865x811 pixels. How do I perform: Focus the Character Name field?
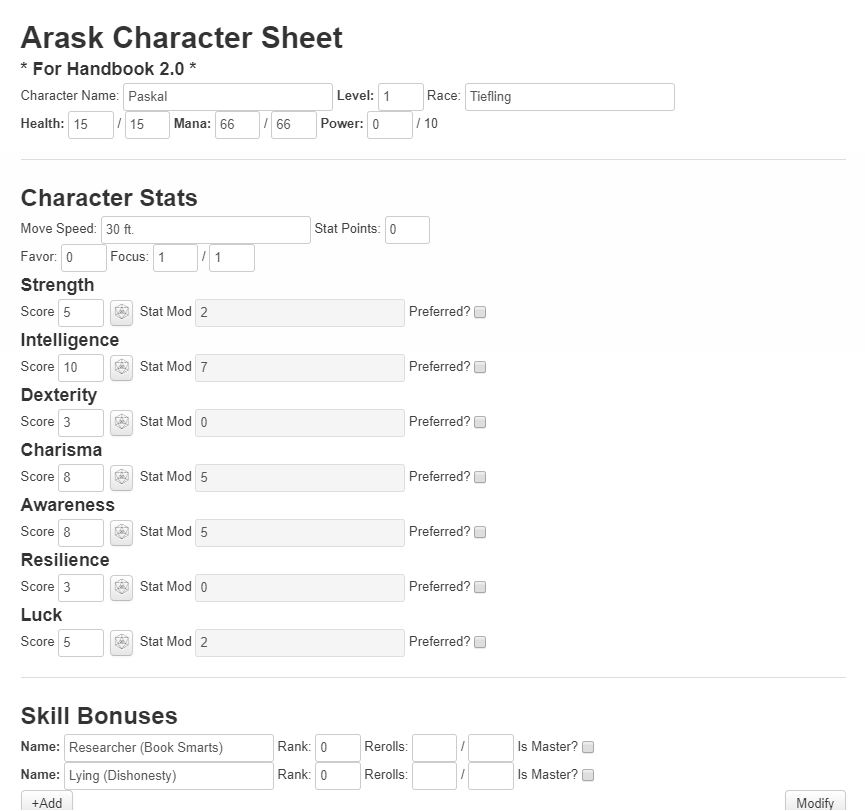pyautogui.click(x=228, y=97)
